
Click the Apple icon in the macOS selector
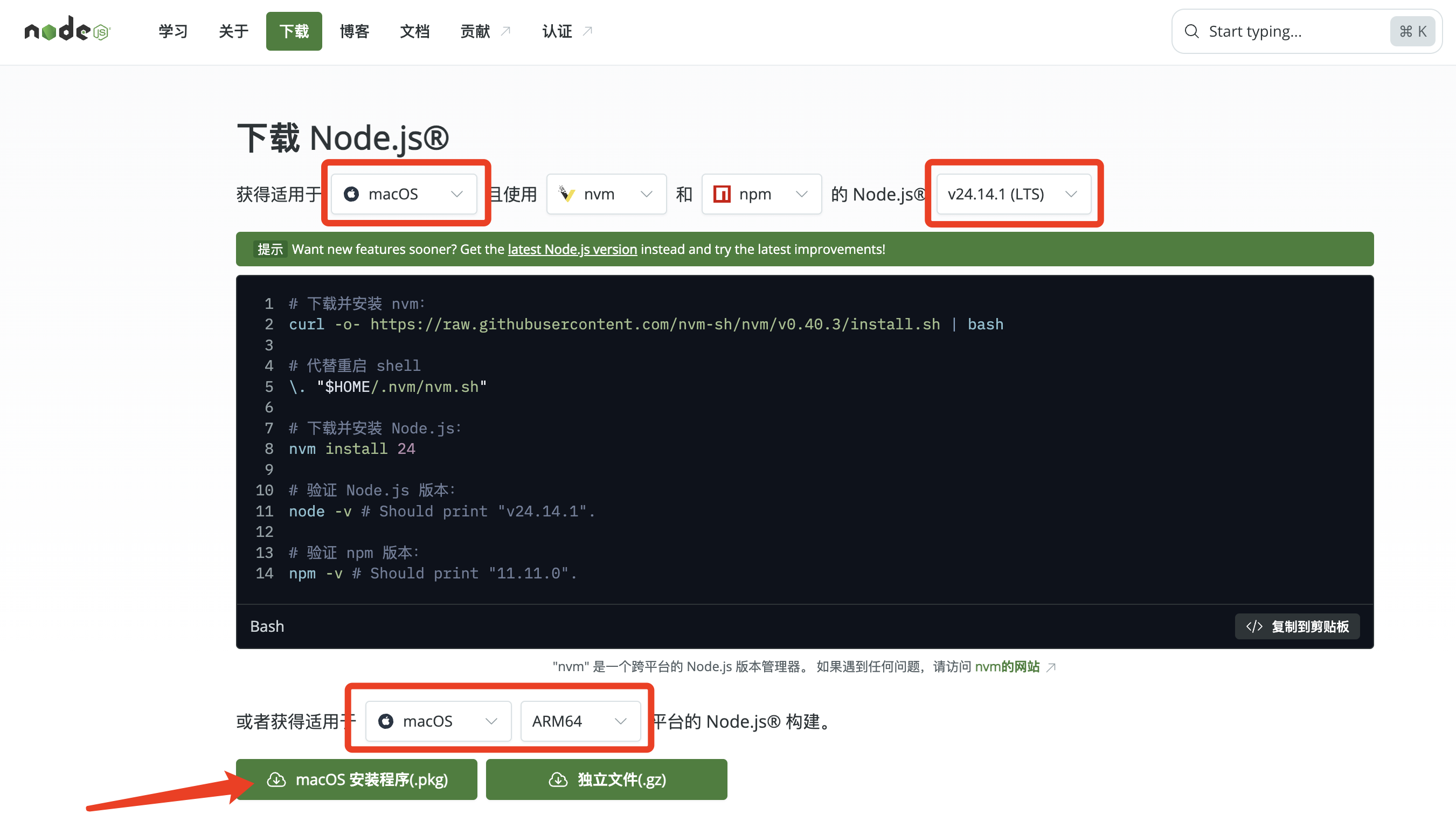click(352, 194)
